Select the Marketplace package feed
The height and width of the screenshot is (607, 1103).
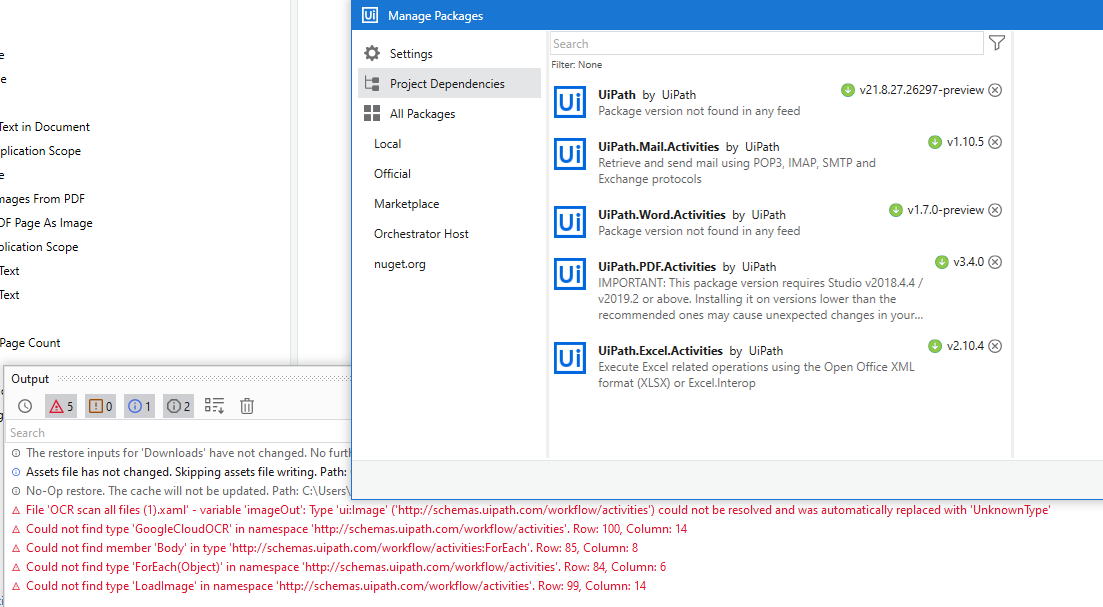click(x=407, y=204)
